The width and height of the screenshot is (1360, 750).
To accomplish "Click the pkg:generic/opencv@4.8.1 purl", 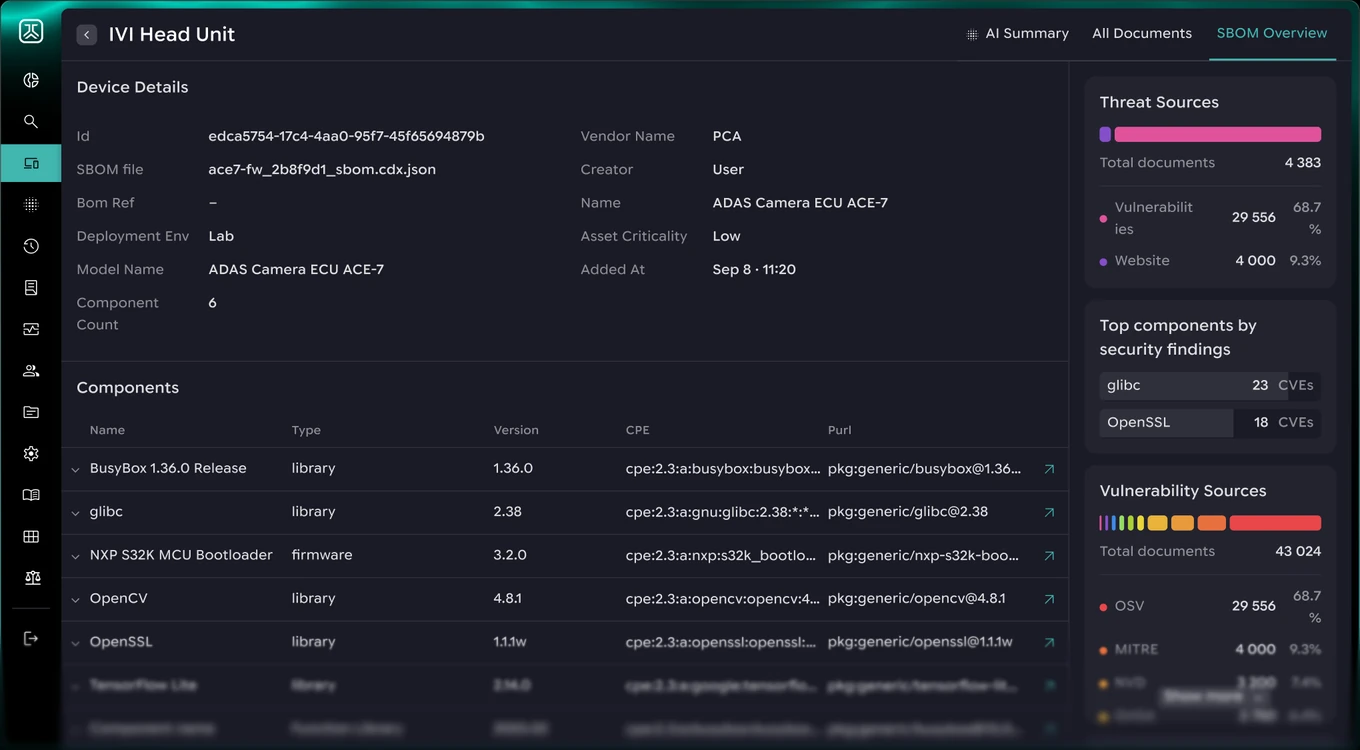I will pyautogui.click(x=917, y=599).
